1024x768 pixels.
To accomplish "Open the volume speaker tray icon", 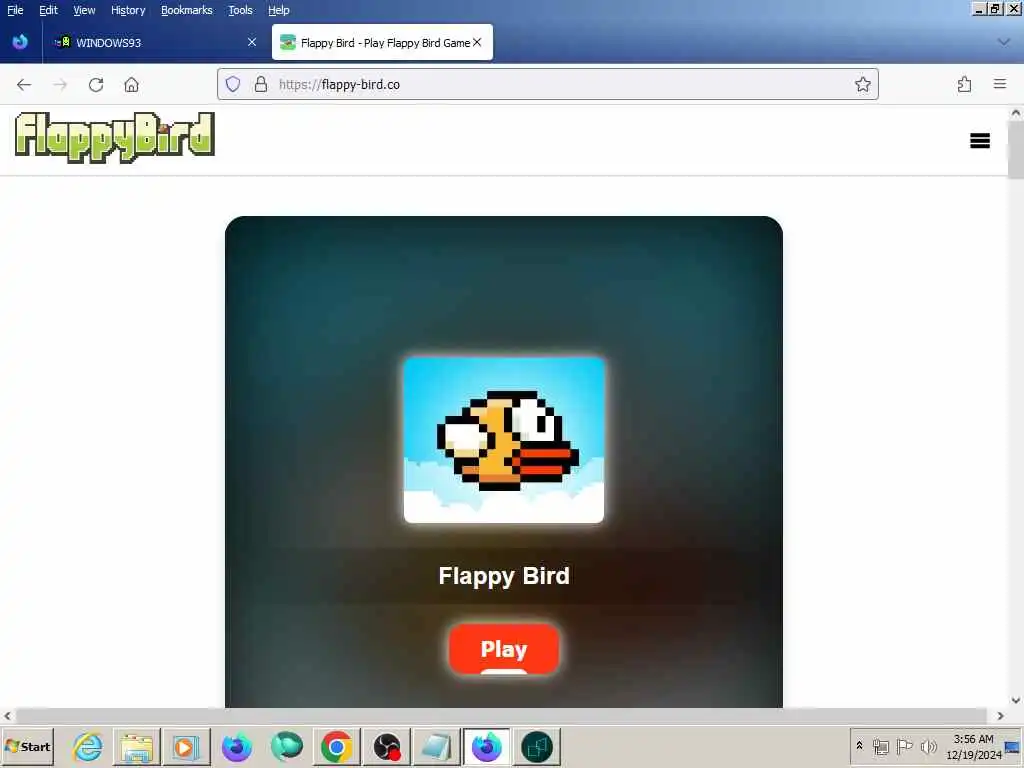I will click(928, 746).
